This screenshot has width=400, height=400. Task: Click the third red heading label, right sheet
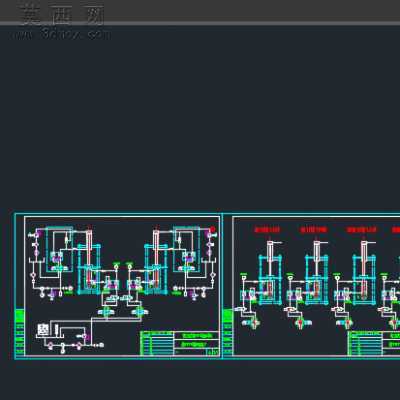(361, 230)
